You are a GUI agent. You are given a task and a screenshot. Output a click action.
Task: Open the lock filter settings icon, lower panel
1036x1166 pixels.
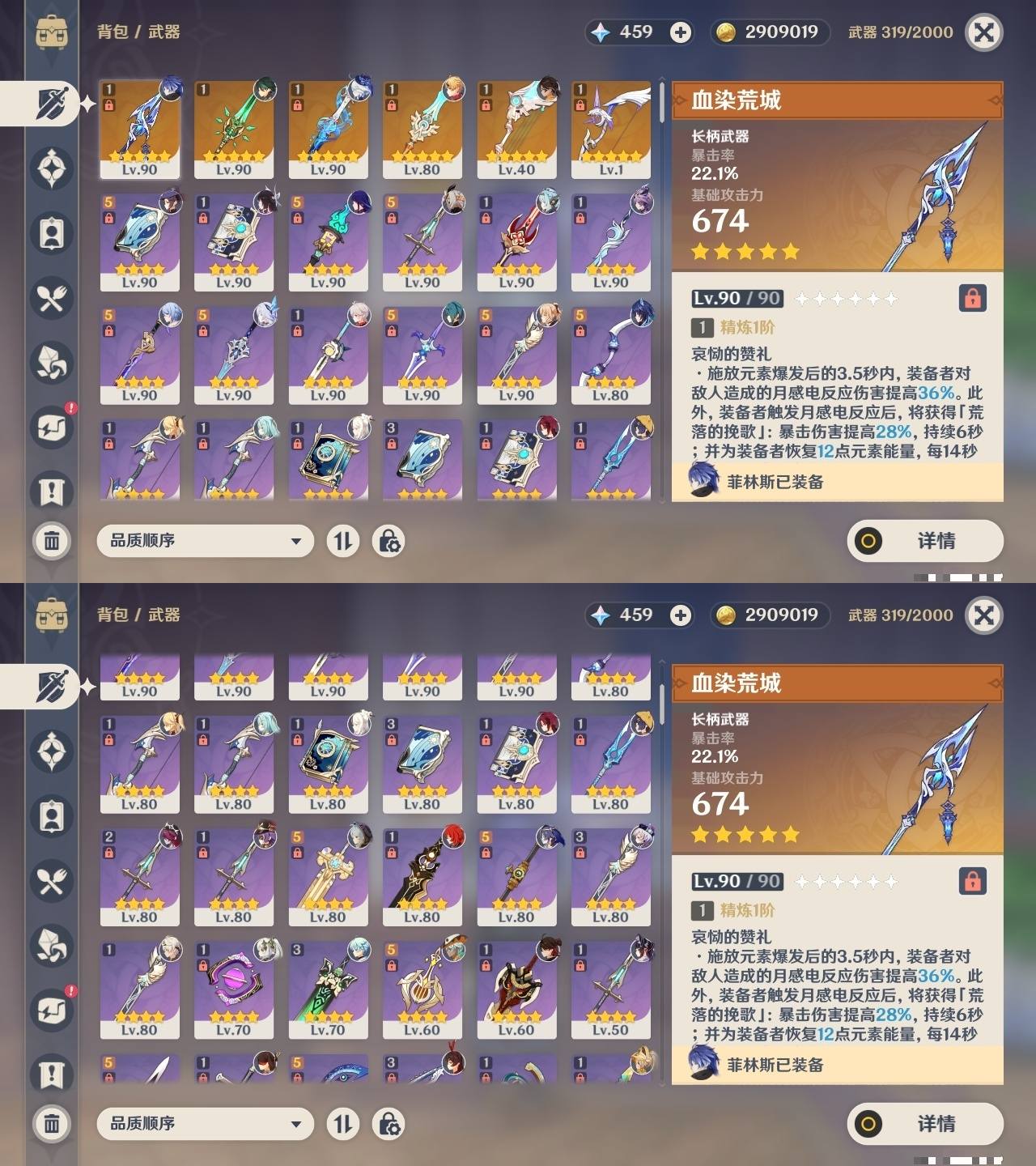click(x=388, y=1124)
